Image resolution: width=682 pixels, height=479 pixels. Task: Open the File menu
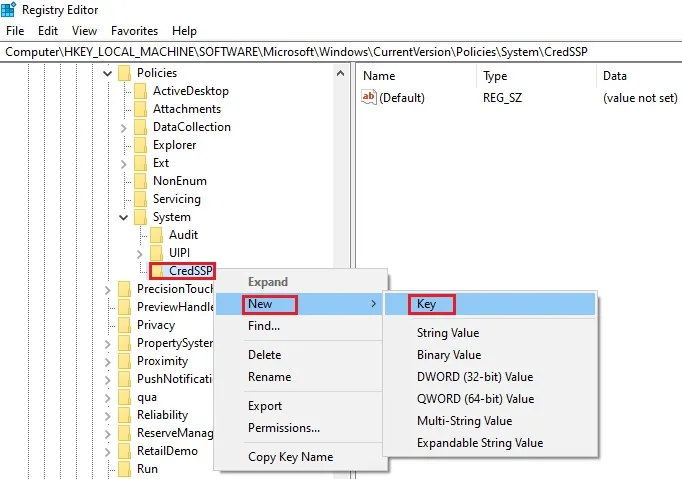pyautogui.click(x=15, y=31)
